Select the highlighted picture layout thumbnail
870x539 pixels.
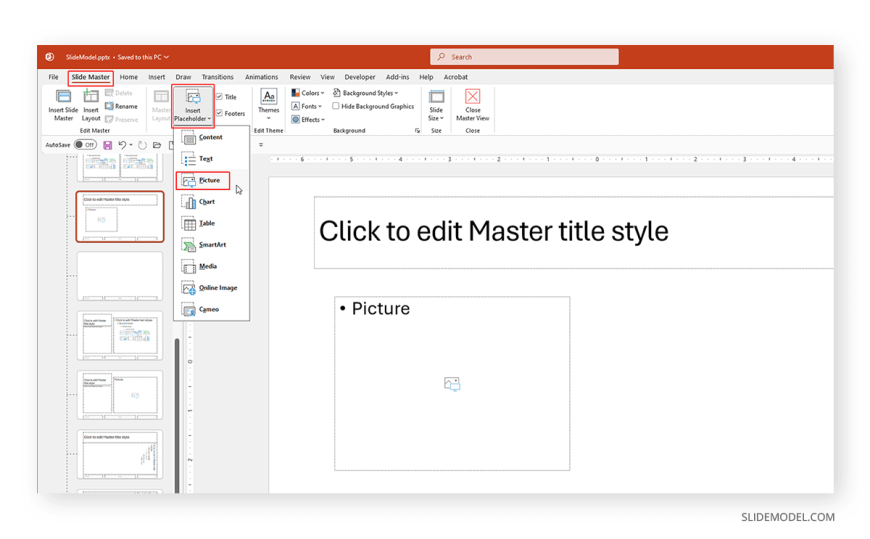pyautogui.click(x=120, y=216)
